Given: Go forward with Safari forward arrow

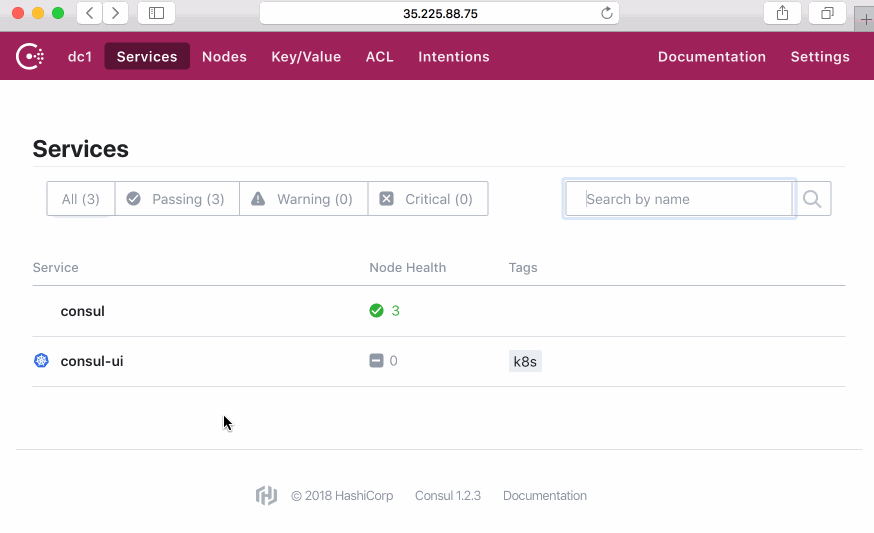Looking at the screenshot, I should pos(115,13).
